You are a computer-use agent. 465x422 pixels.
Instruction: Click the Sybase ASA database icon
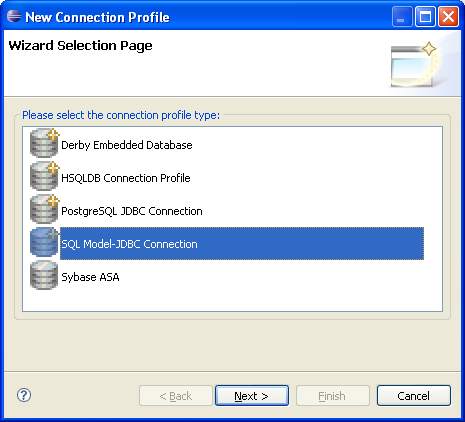(44, 275)
